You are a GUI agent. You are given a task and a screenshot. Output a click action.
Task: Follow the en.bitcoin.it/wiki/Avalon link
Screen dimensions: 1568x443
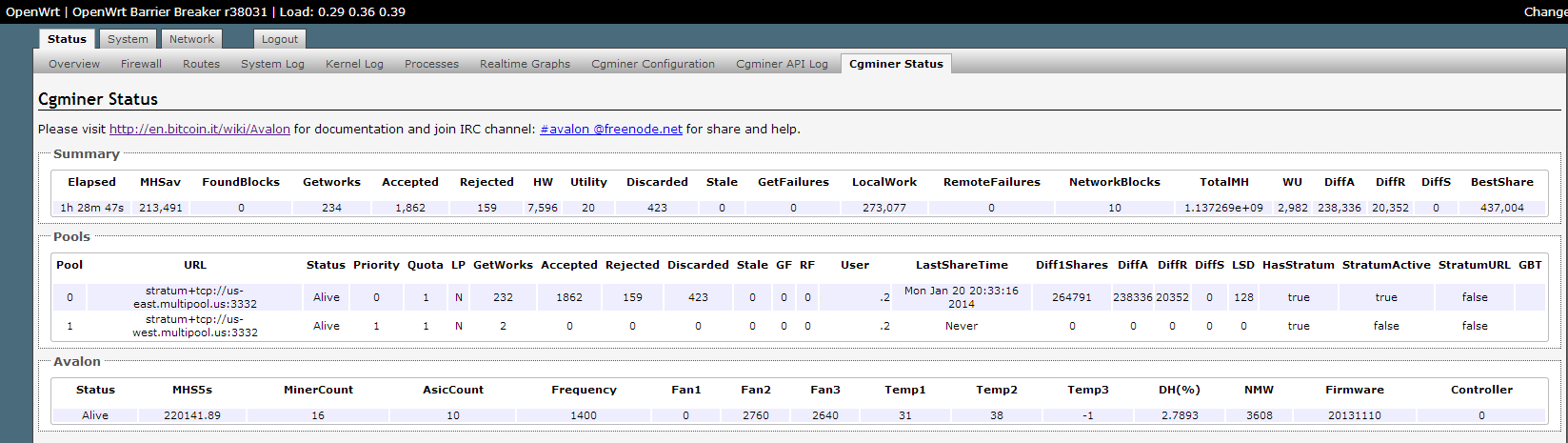click(x=200, y=129)
